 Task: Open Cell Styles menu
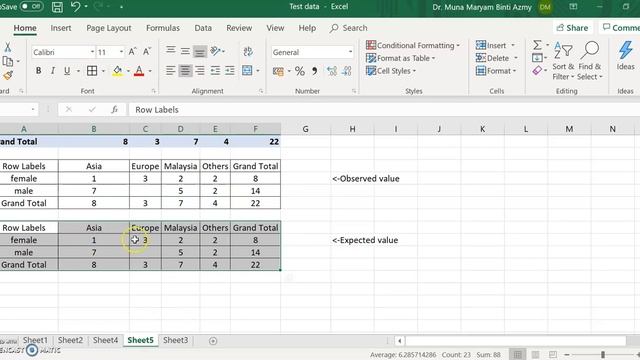(391, 71)
